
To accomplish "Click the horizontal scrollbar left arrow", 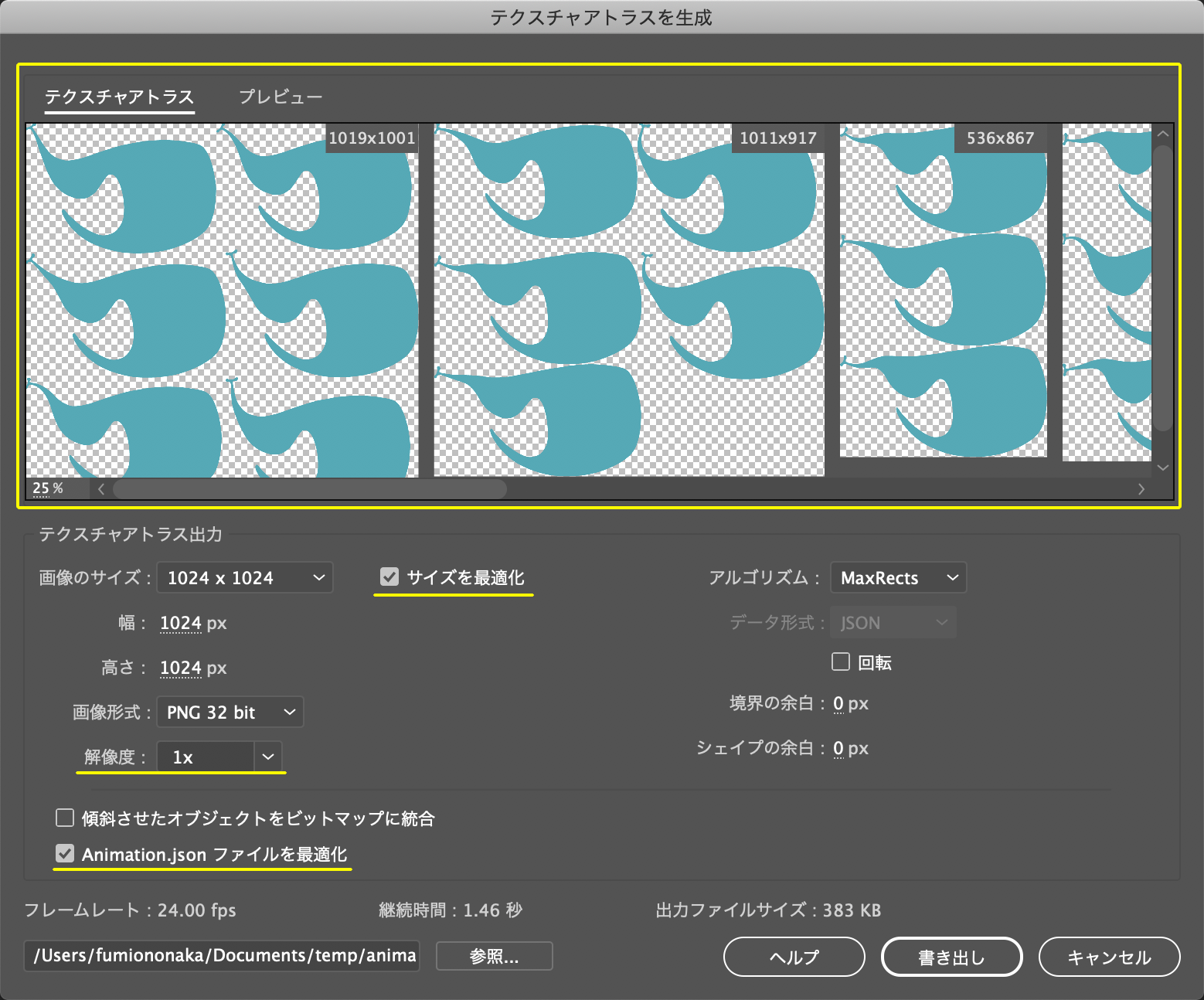I will click(101, 488).
